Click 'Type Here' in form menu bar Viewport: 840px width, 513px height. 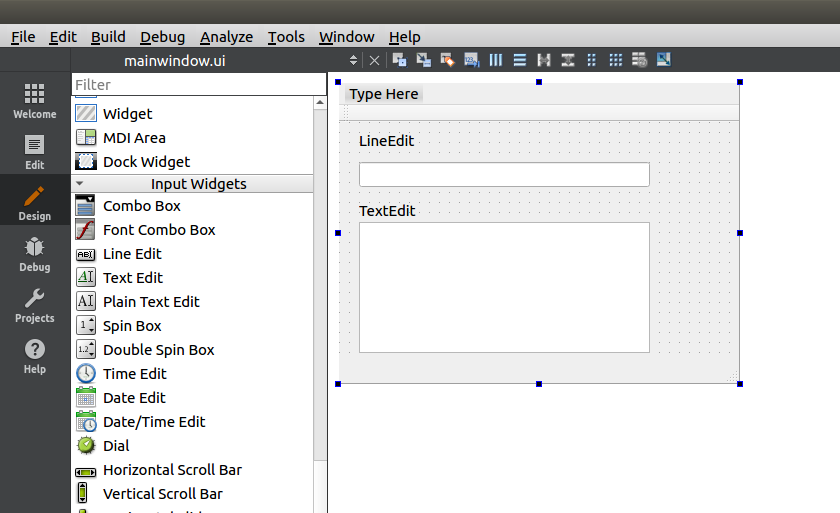click(x=384, y=94)
